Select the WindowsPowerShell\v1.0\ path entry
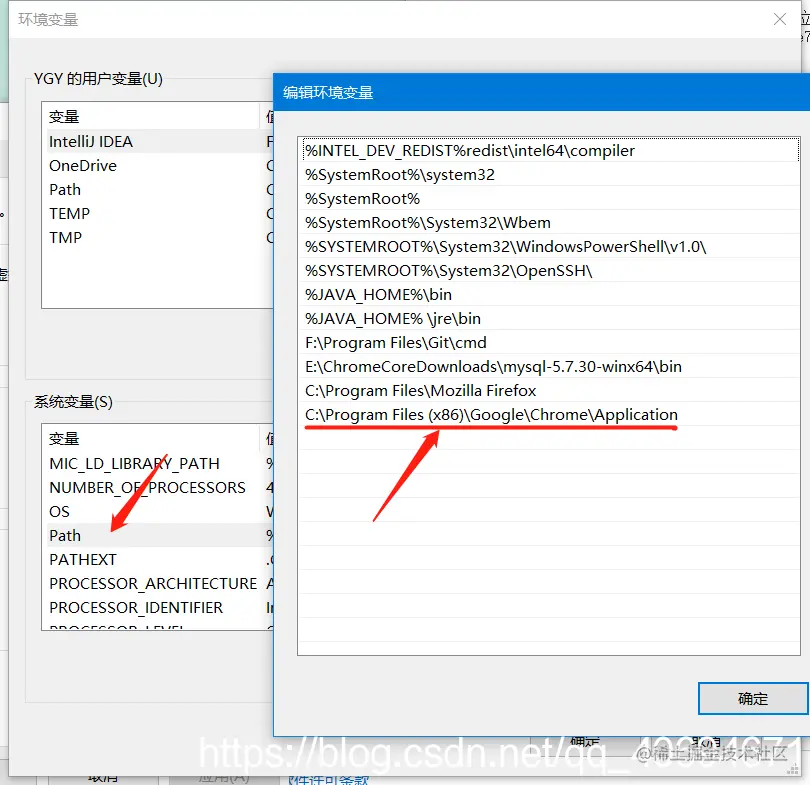The image size is (810, 785). [549, 246]
